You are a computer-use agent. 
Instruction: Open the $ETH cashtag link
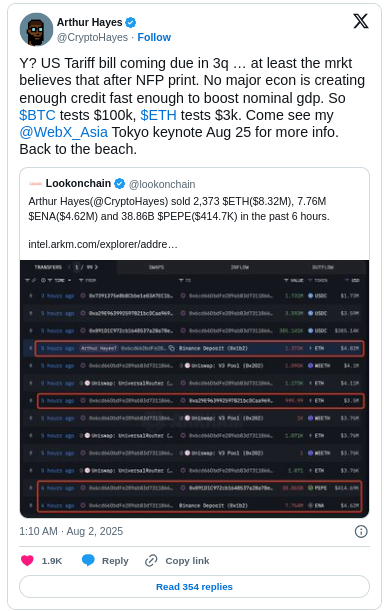pos(158,115)
